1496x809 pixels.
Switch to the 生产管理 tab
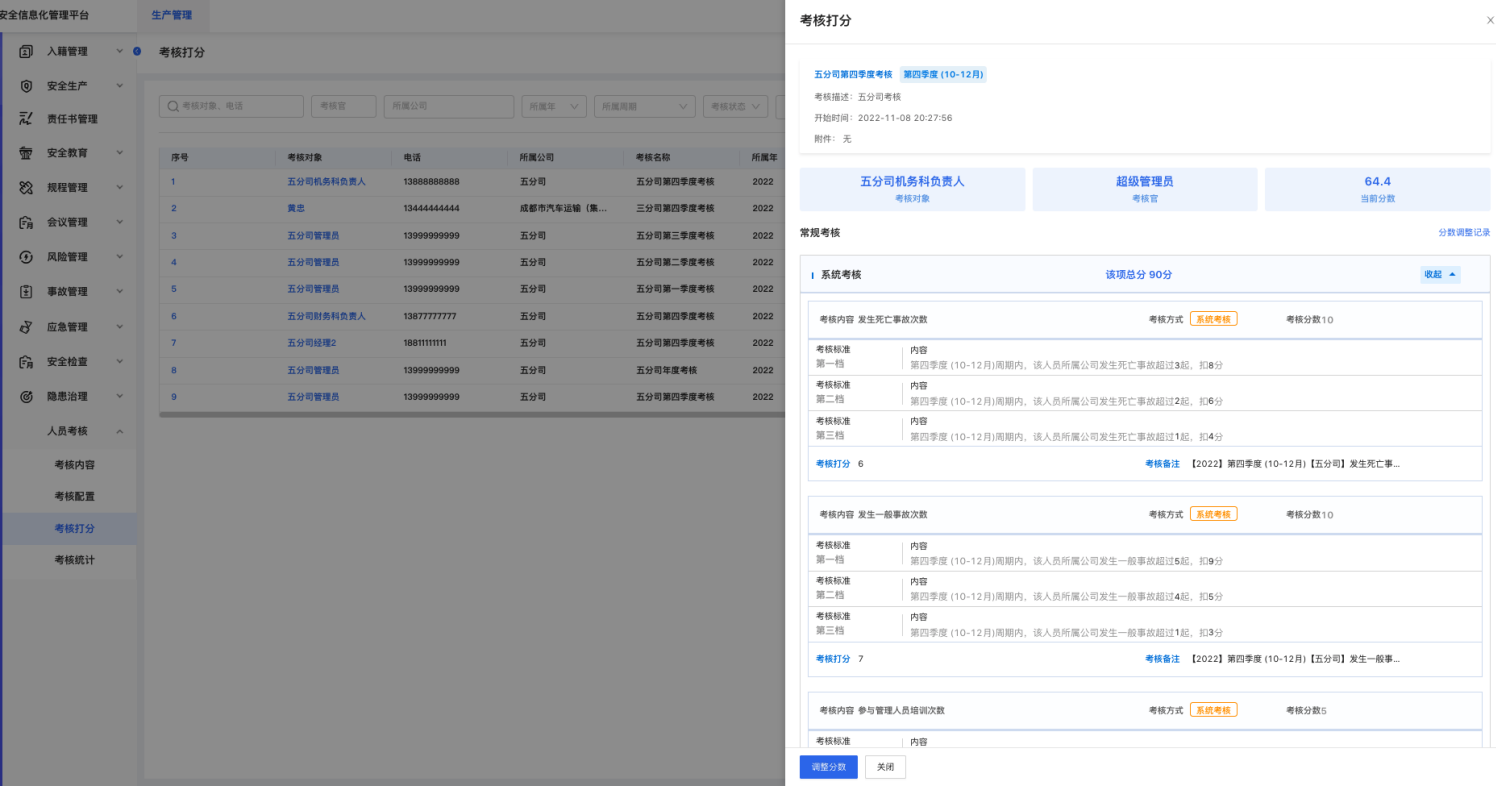tap(171, 15)
